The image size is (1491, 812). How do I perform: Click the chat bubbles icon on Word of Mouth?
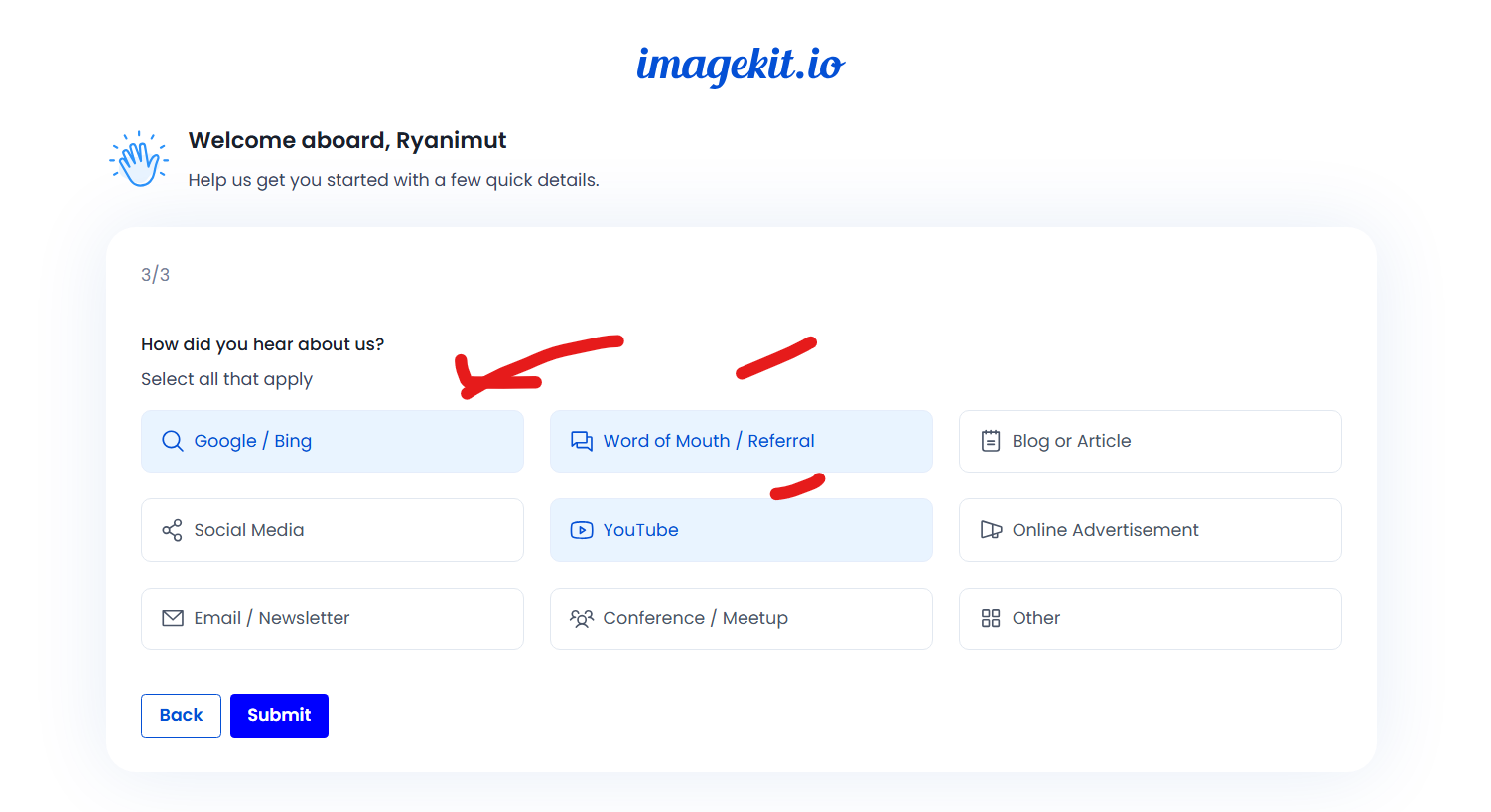582,440
